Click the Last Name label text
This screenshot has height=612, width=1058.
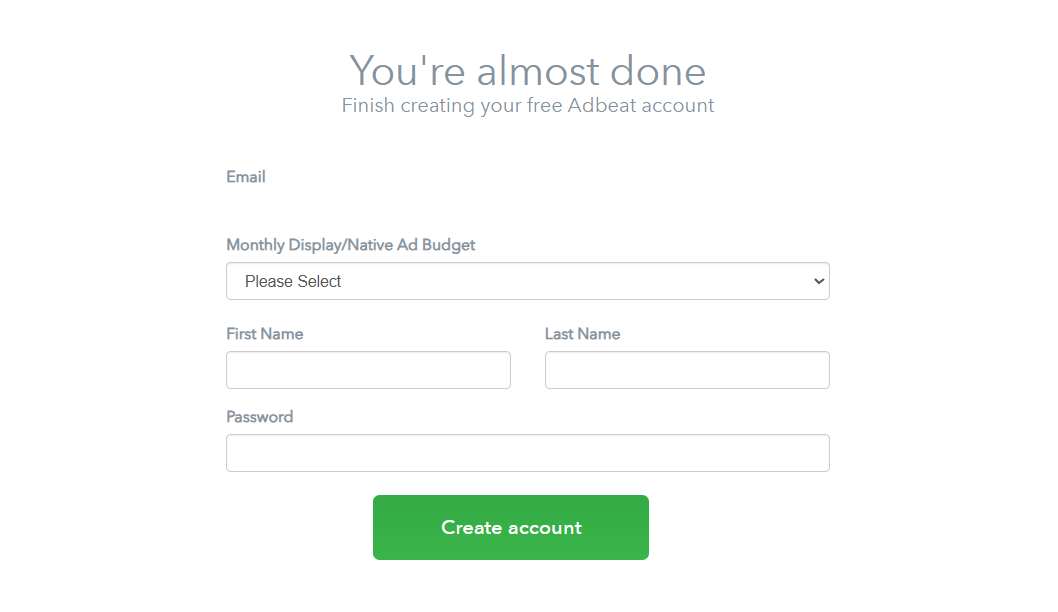582,334
